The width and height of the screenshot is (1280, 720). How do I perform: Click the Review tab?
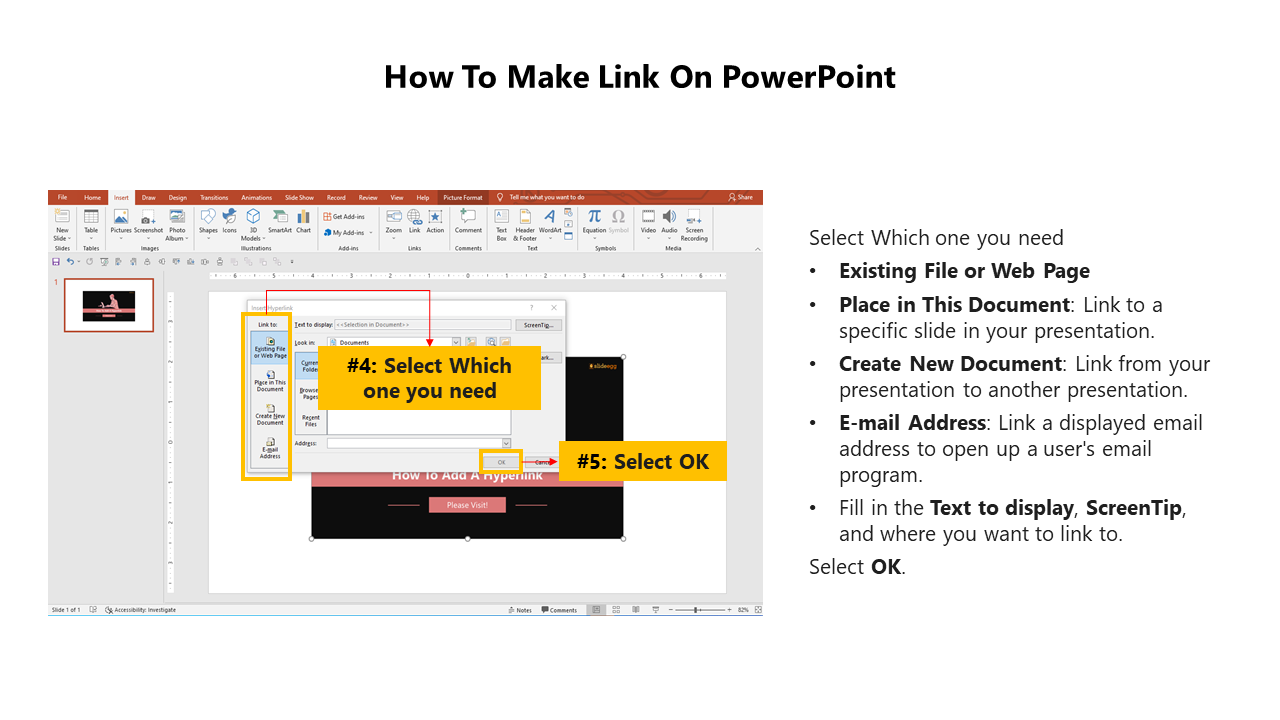coord(368,197)
